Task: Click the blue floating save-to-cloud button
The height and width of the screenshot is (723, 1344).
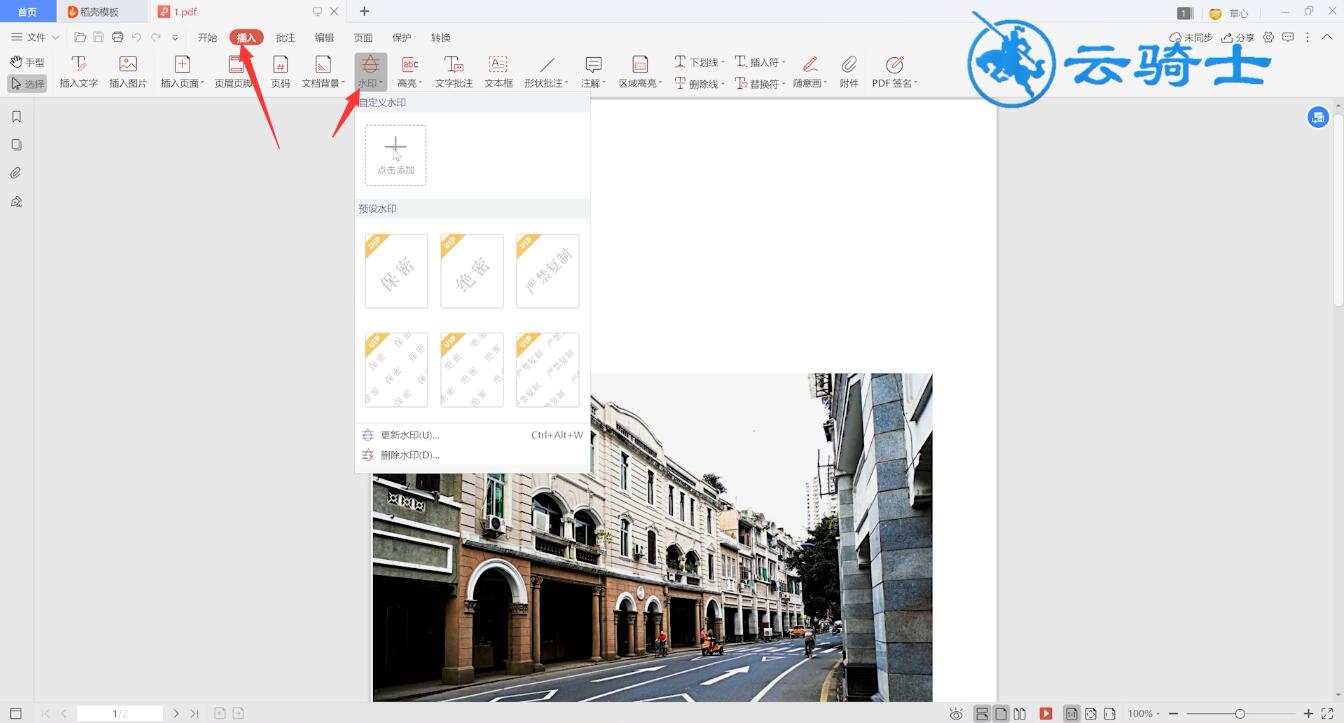Action: point(1318,117)
